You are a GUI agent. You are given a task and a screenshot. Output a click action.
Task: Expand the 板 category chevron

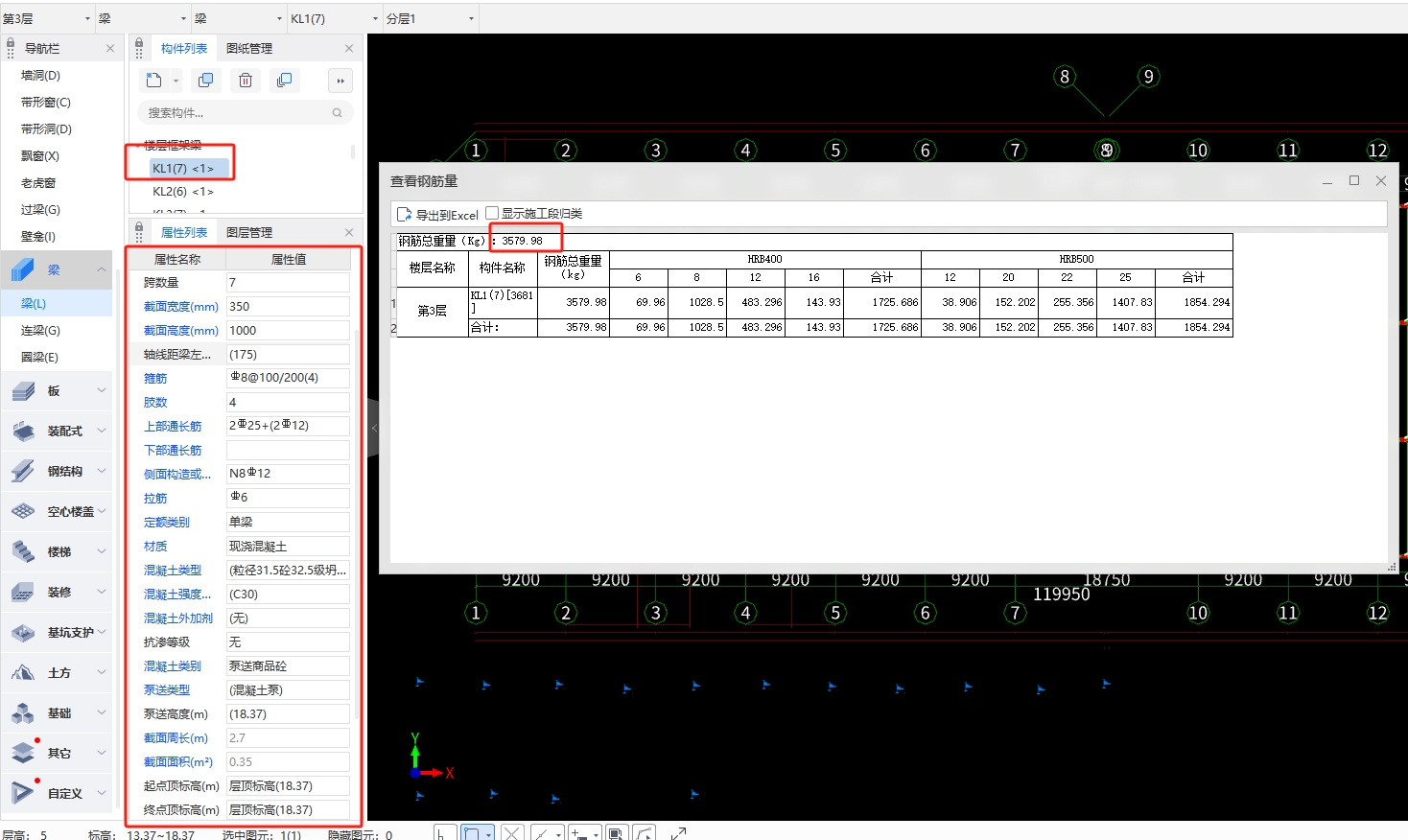(102, 390)
